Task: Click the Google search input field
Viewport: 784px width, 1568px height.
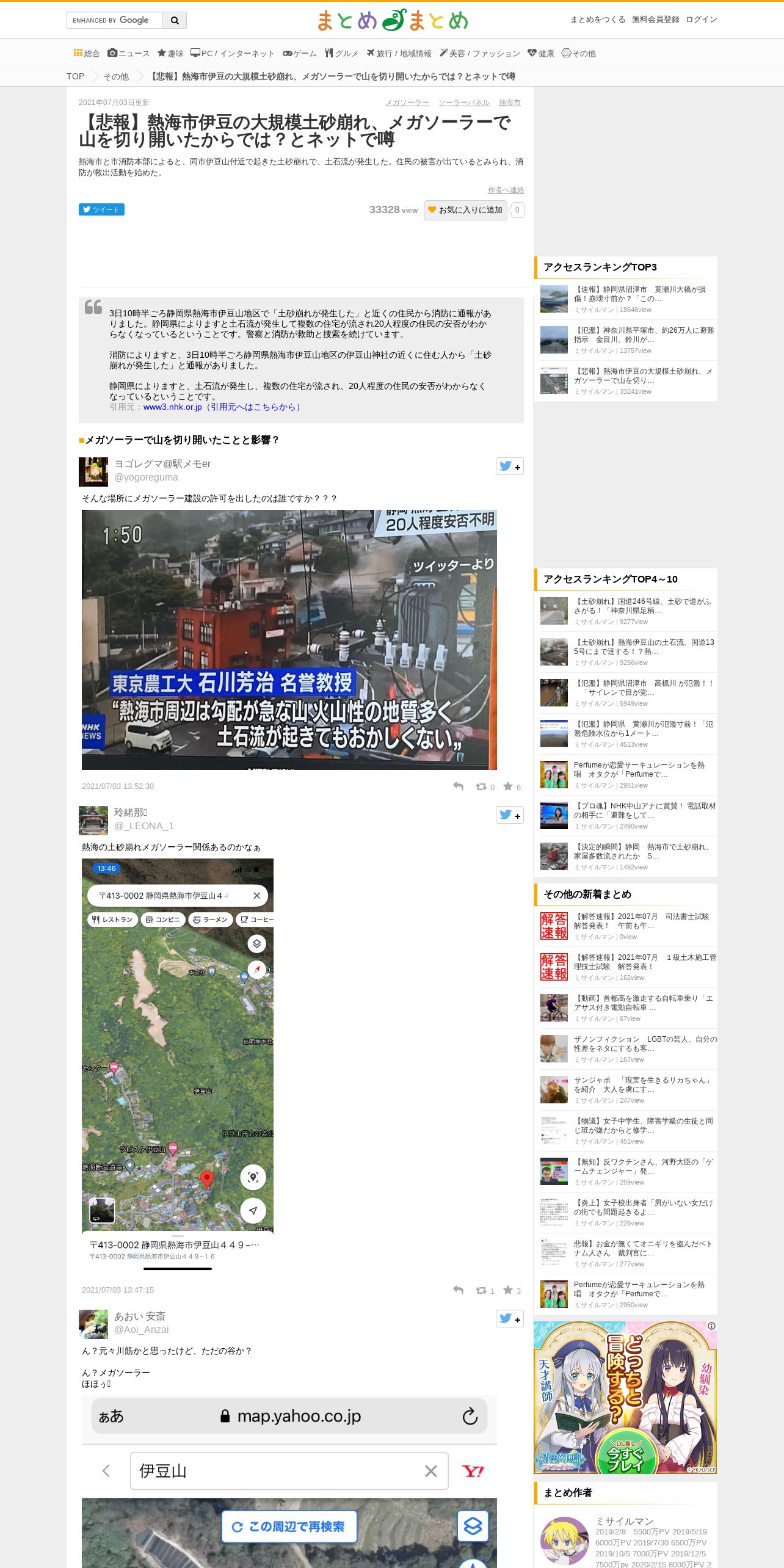Action: (114, 20)
